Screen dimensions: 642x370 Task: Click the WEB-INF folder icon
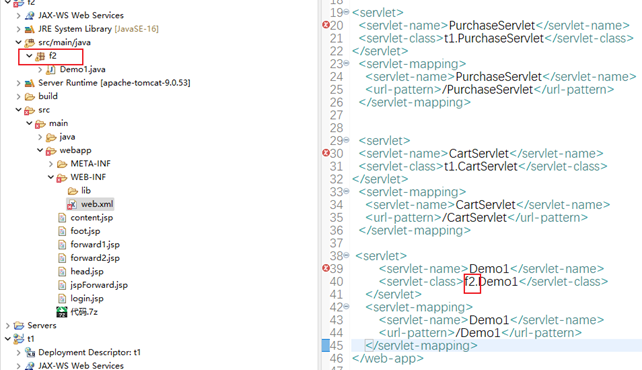62,178
